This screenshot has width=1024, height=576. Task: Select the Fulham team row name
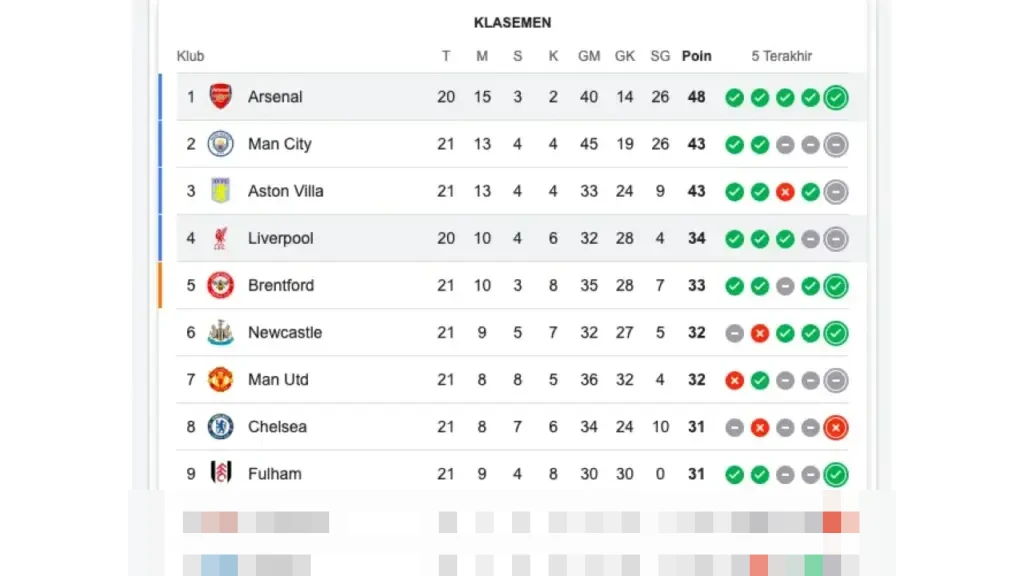pos(275,474)
